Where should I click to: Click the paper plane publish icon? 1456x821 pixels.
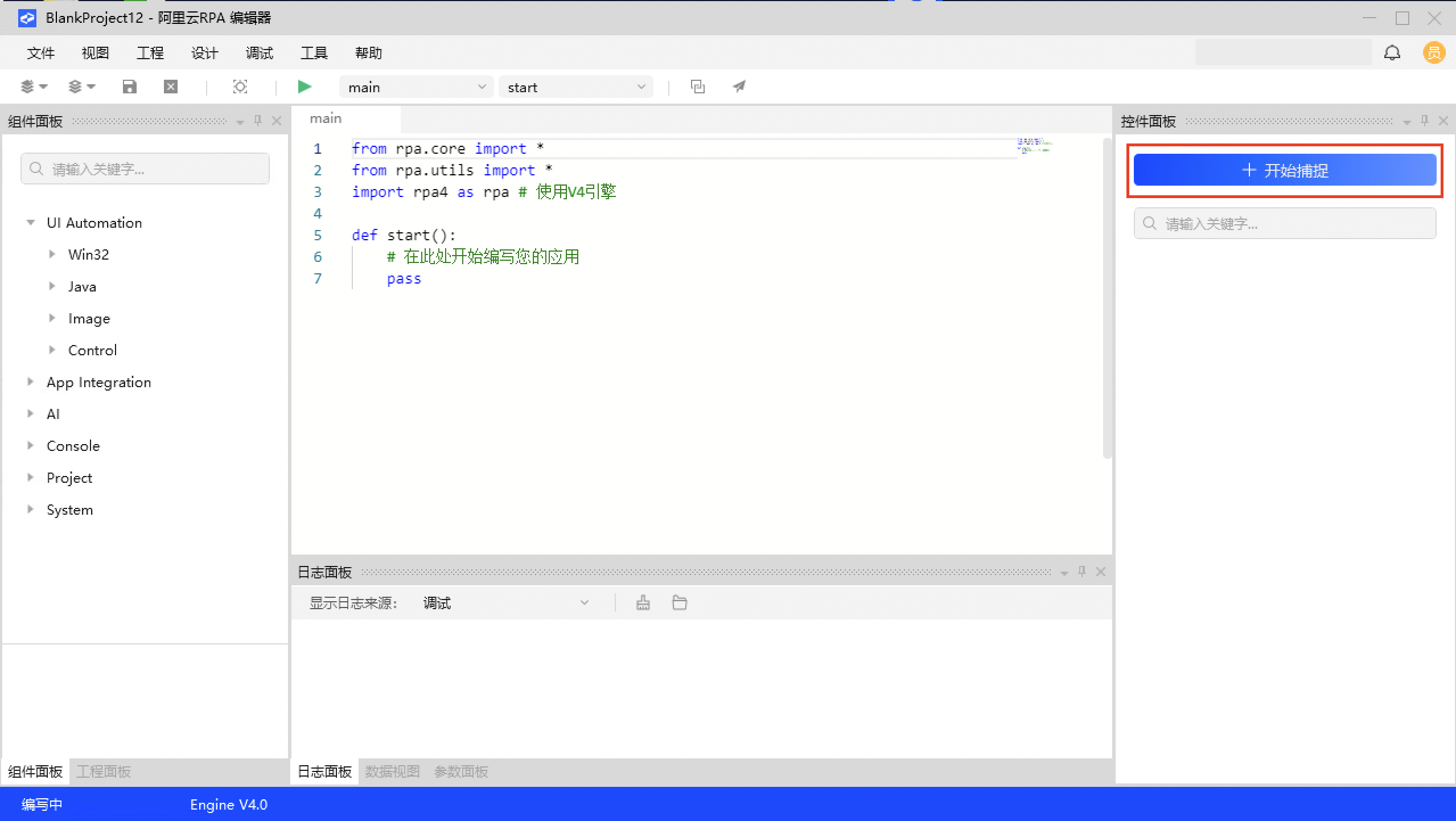(x=739, y=87)
